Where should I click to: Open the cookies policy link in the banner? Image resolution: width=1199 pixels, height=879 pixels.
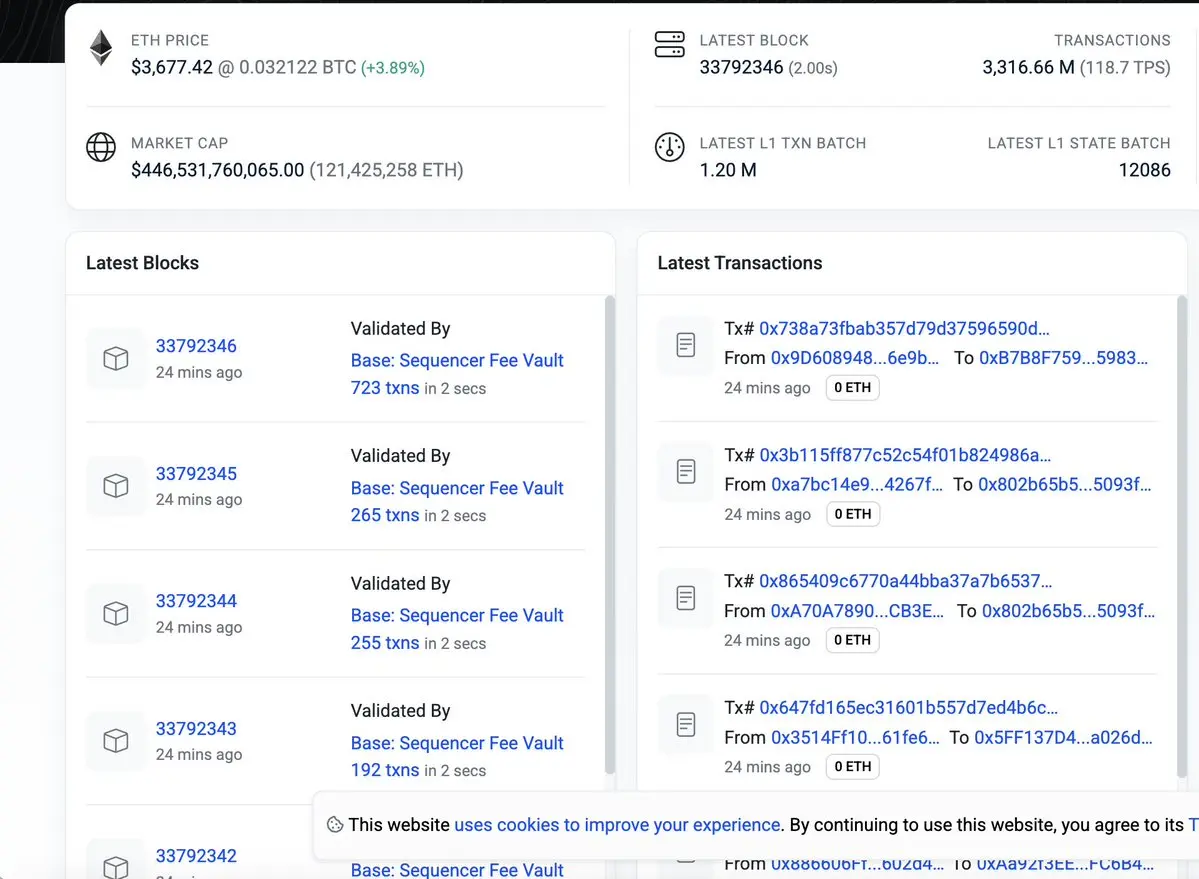617,825
